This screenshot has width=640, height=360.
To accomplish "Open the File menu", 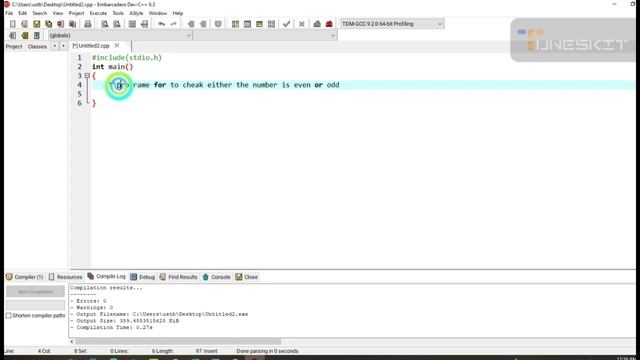I will point(9,13).
